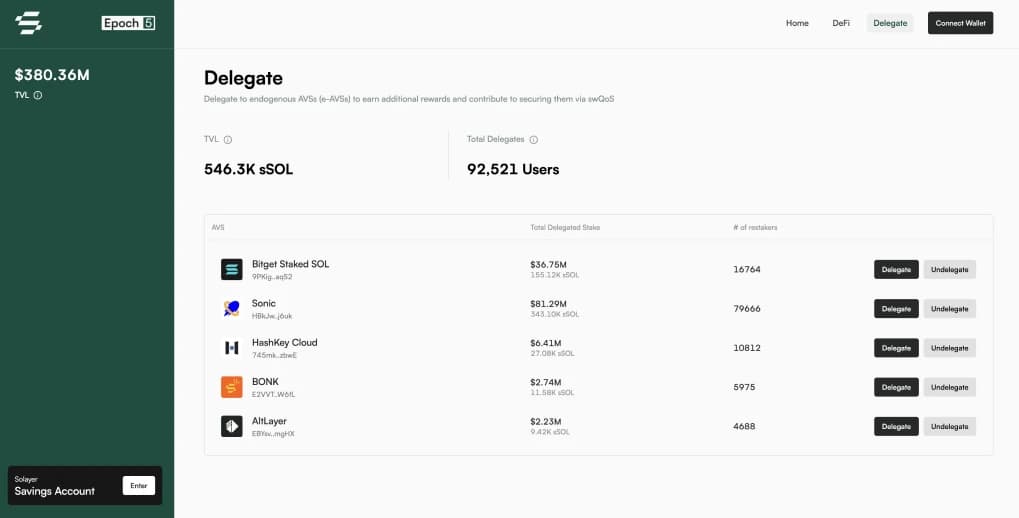1019x518 pixels.
Task: Click the TVL info icon in sidebar
Action: [x=38, y=95]
